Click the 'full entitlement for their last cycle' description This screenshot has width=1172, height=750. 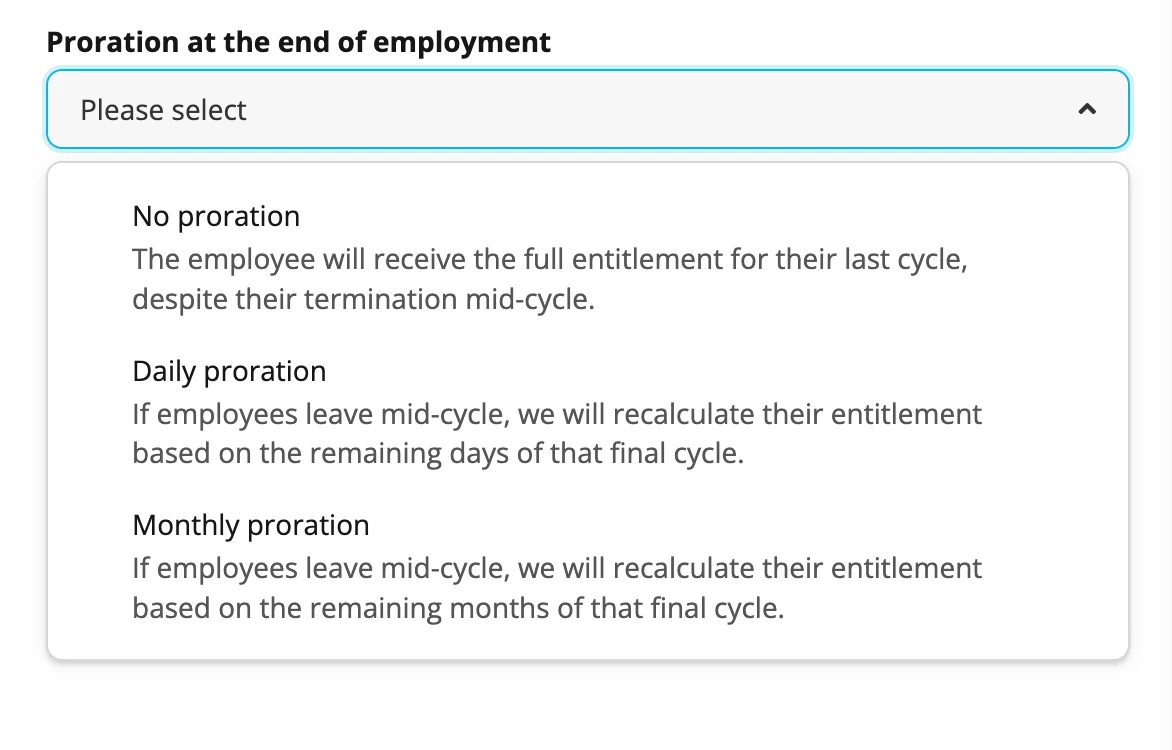[x=550, y=279]
